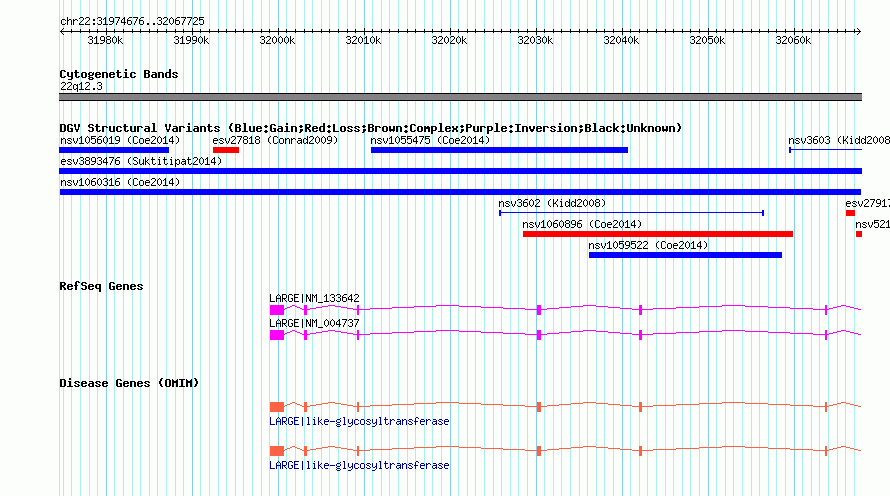Select first exon block of NM_004737

[277, 335]
